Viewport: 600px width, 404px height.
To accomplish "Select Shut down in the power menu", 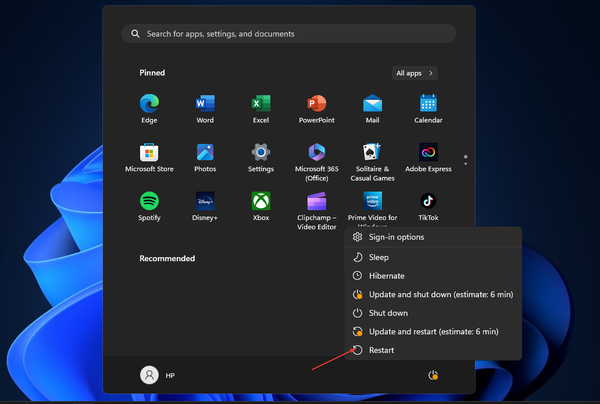I will pyautogui.click(x=433, y=313).
